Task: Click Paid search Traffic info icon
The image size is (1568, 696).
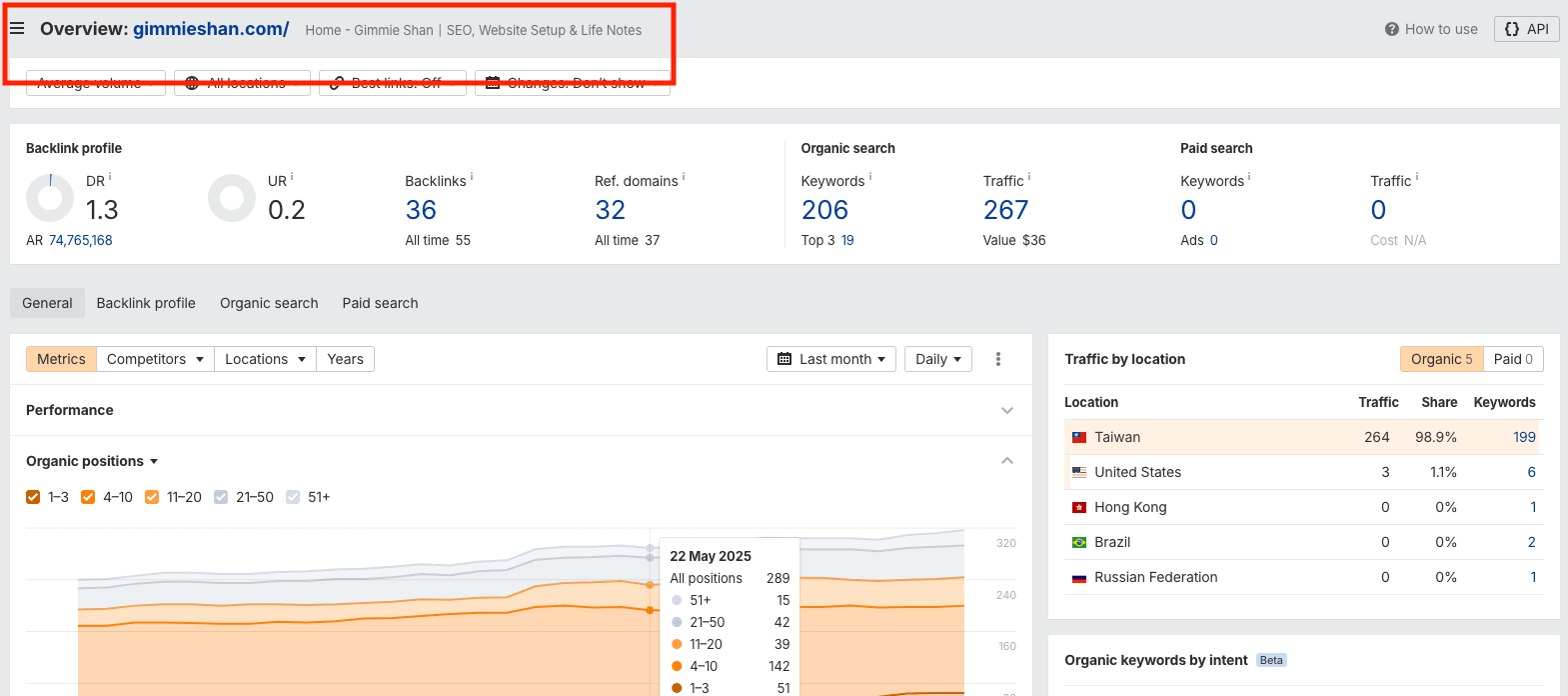Action: pyautogui.click(x=1417, y=177)
